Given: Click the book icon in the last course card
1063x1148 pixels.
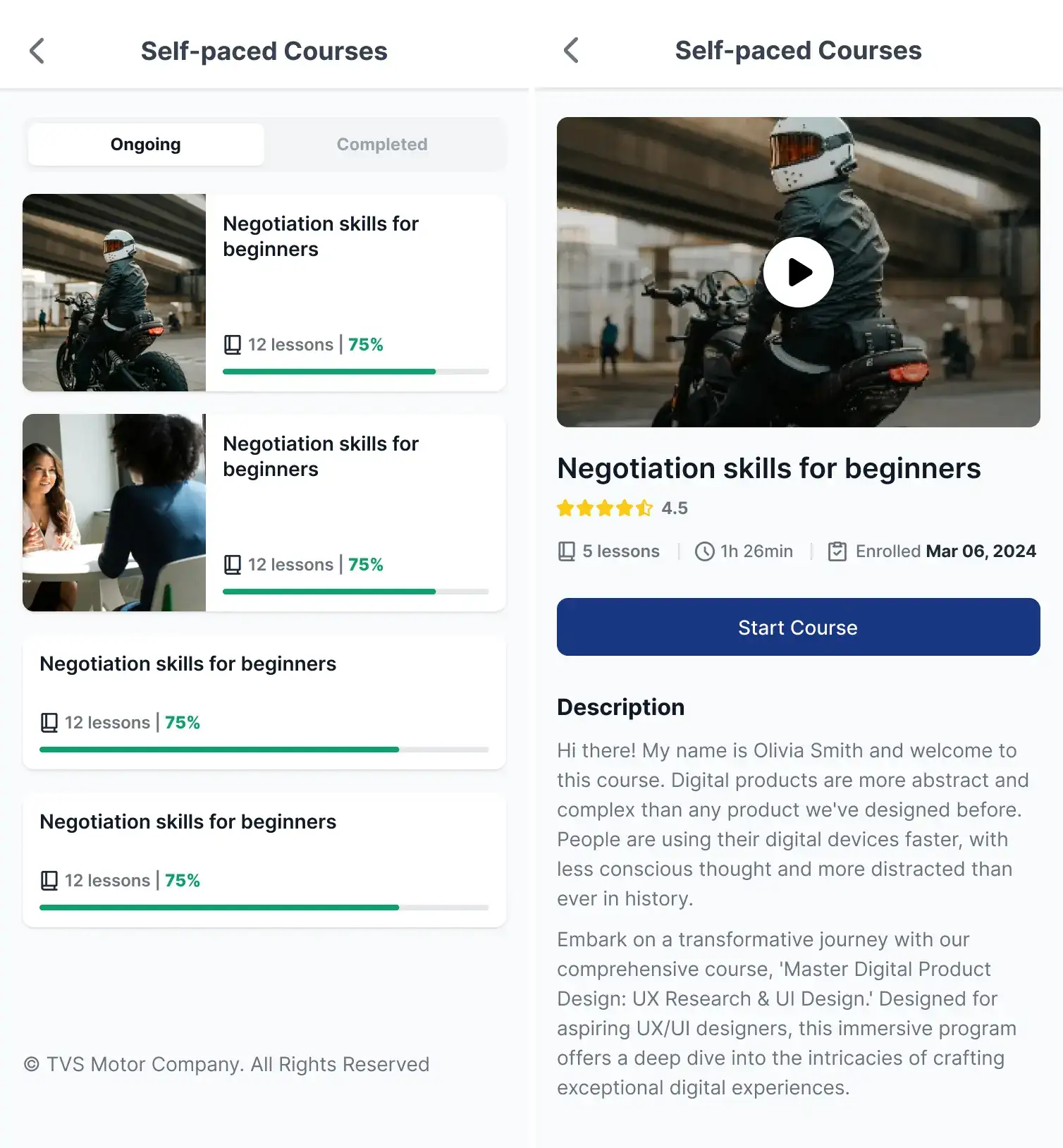Looking at the screenshot, I should pos(49,881).
